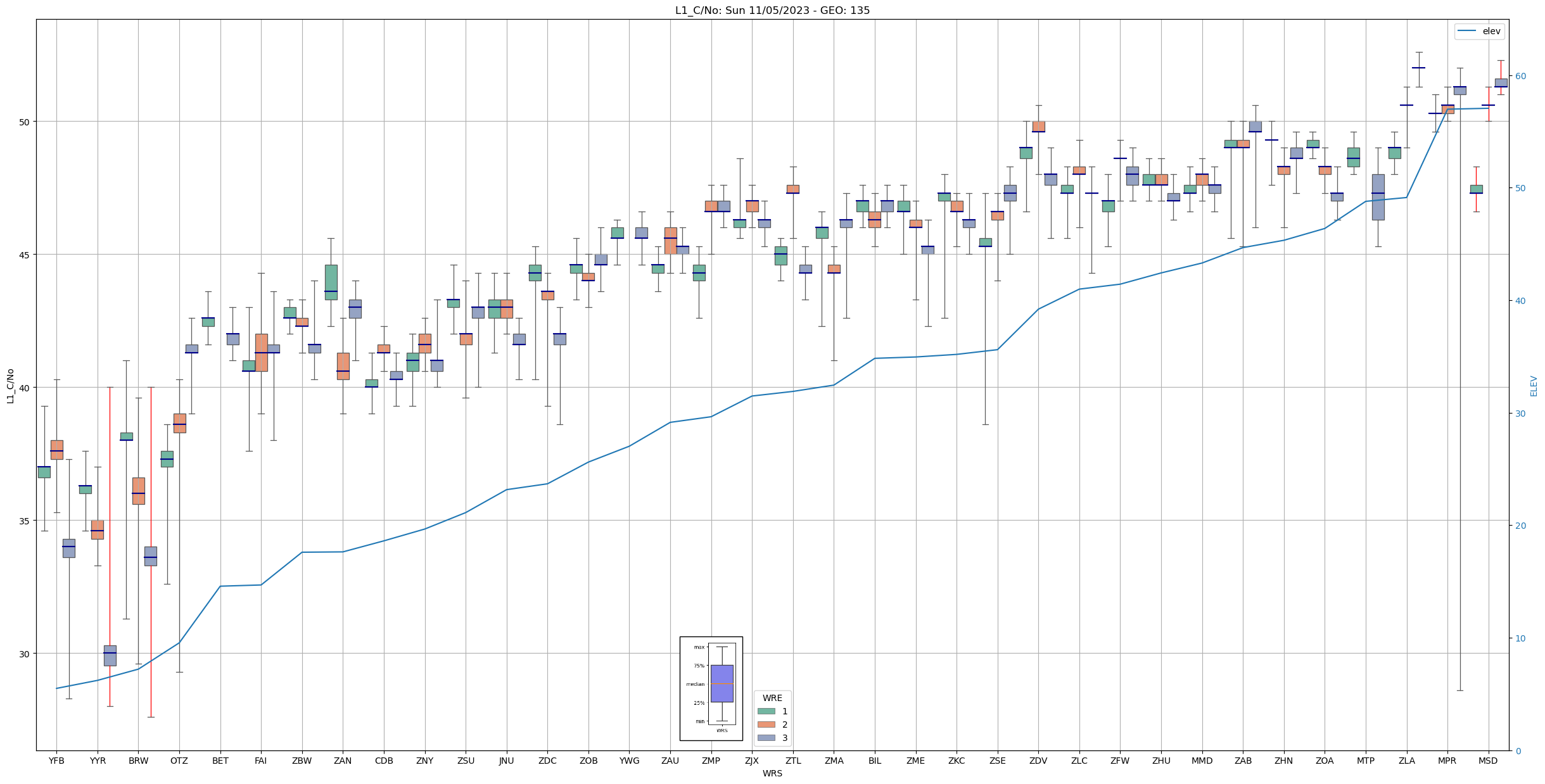This screenshot has height=784, width=1545.
Task: Click the right axis tick value 60
Action: click(1520, 76)
